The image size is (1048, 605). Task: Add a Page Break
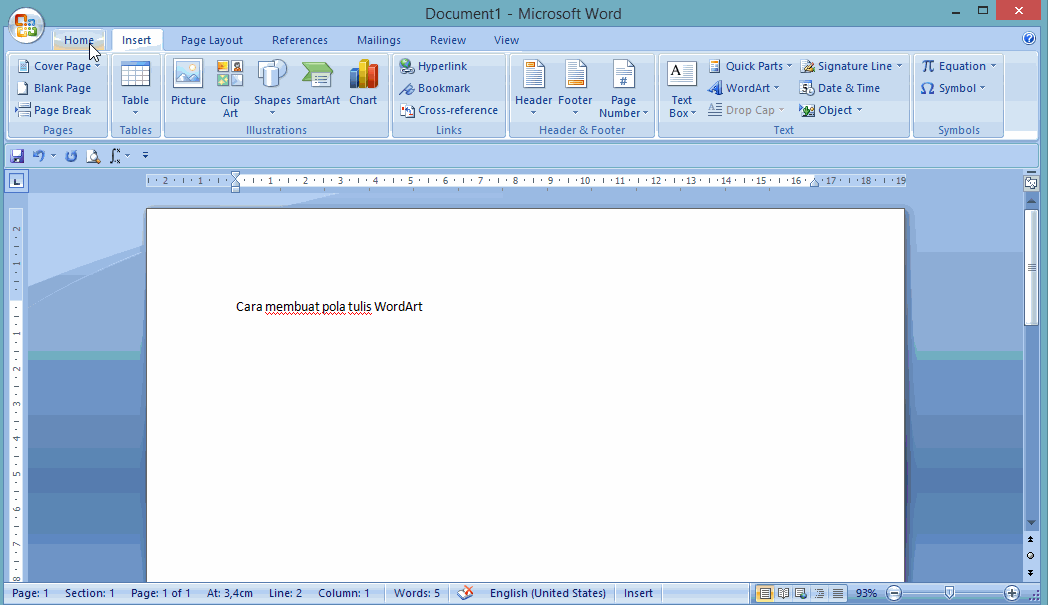click(x=55, y=110)
